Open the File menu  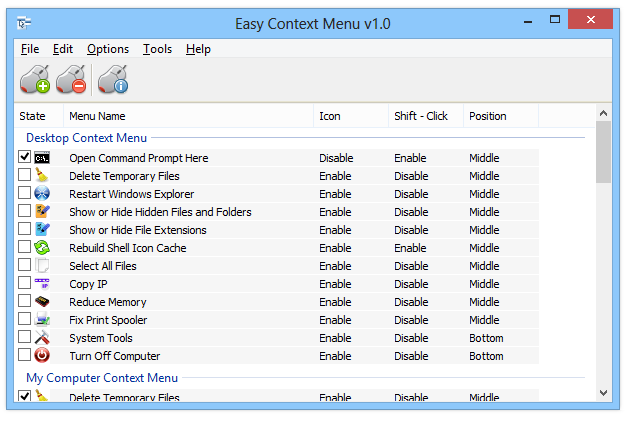click(x=30, y=49)
